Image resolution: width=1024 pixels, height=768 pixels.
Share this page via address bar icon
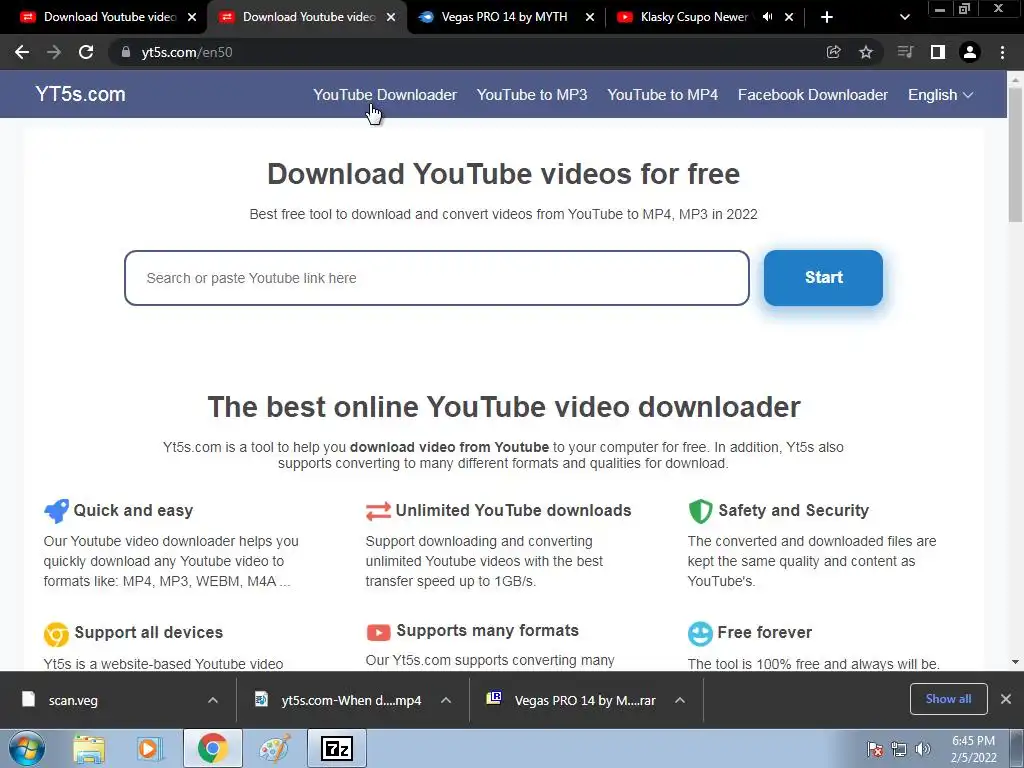click(x=833, y=52)
